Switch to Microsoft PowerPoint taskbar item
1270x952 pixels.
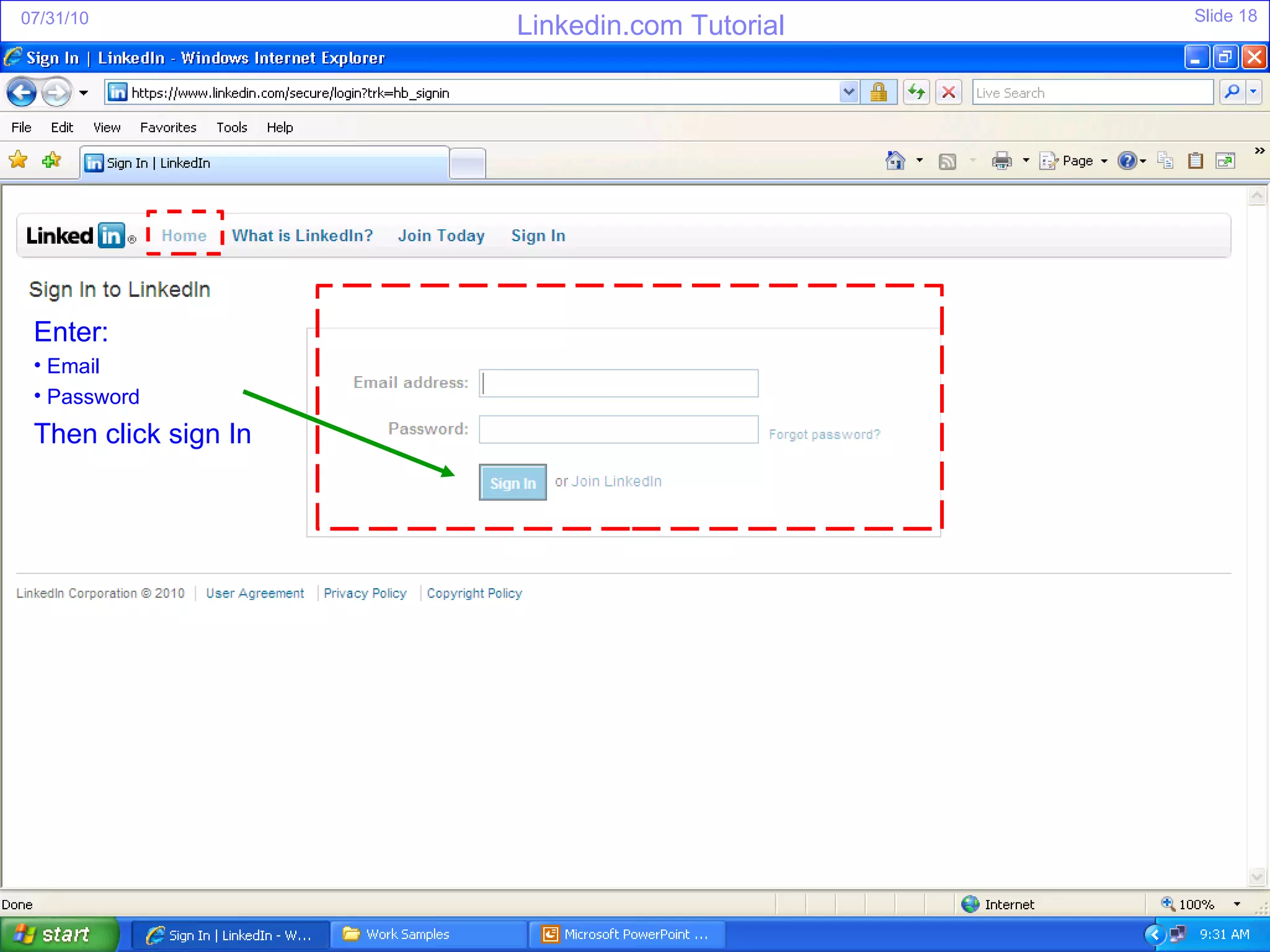tap(626, 935)
